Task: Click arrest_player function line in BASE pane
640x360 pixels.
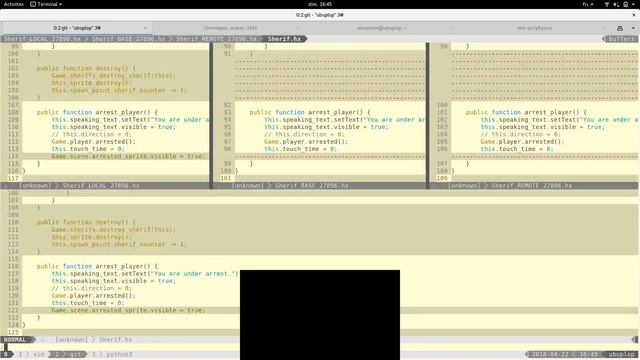Action: [310, 112]
